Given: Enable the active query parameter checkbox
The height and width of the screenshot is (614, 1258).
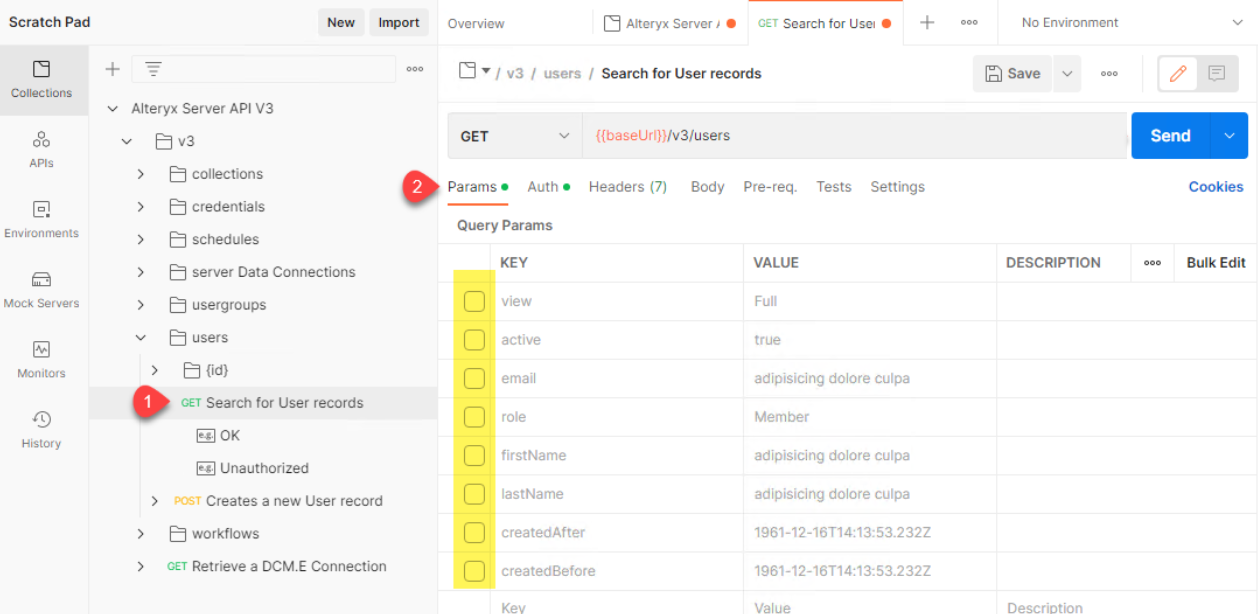Looking at the screenshot, I should [x=473, y=339].
